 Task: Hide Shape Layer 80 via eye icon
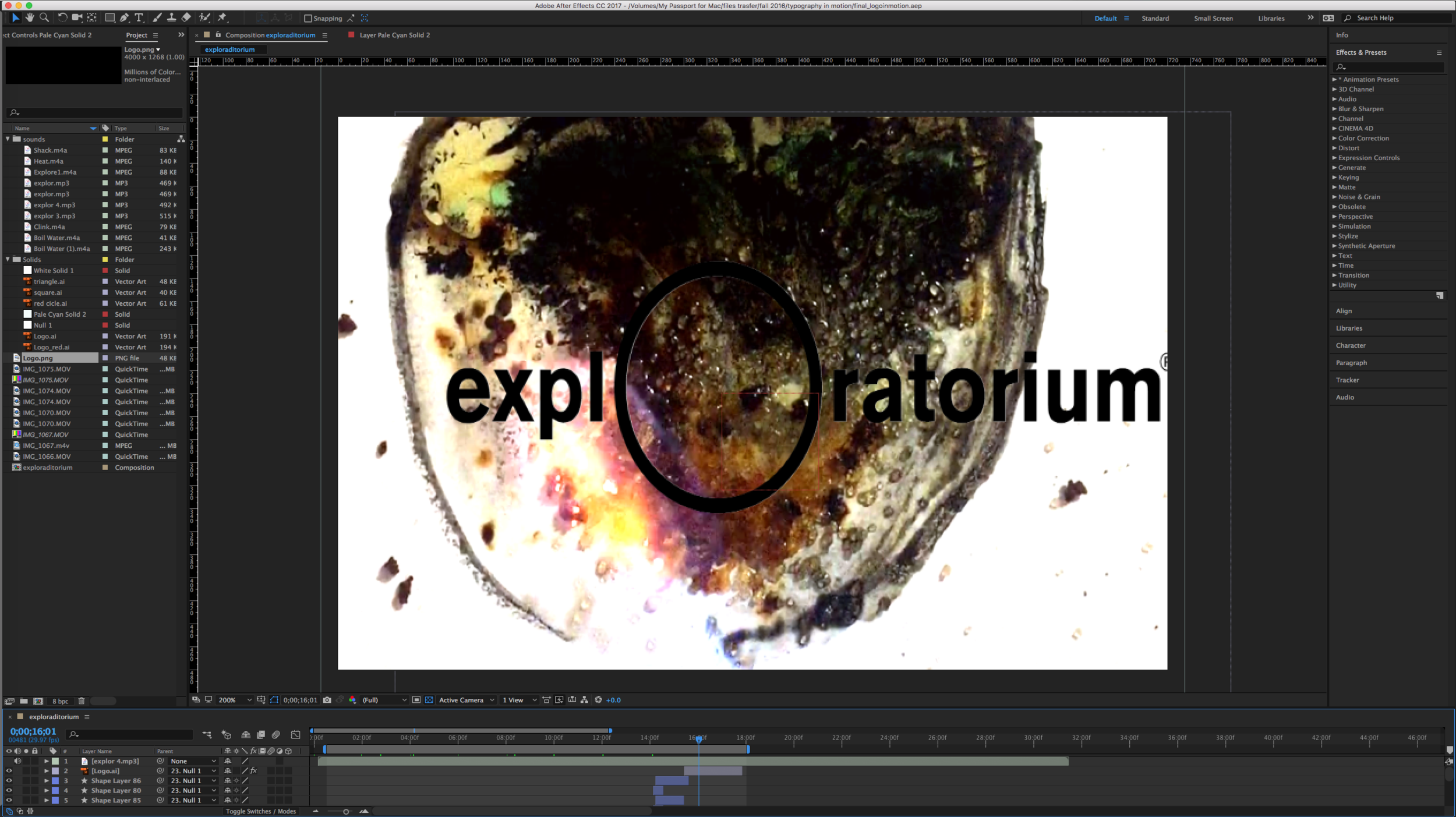(x=9, y=791)
